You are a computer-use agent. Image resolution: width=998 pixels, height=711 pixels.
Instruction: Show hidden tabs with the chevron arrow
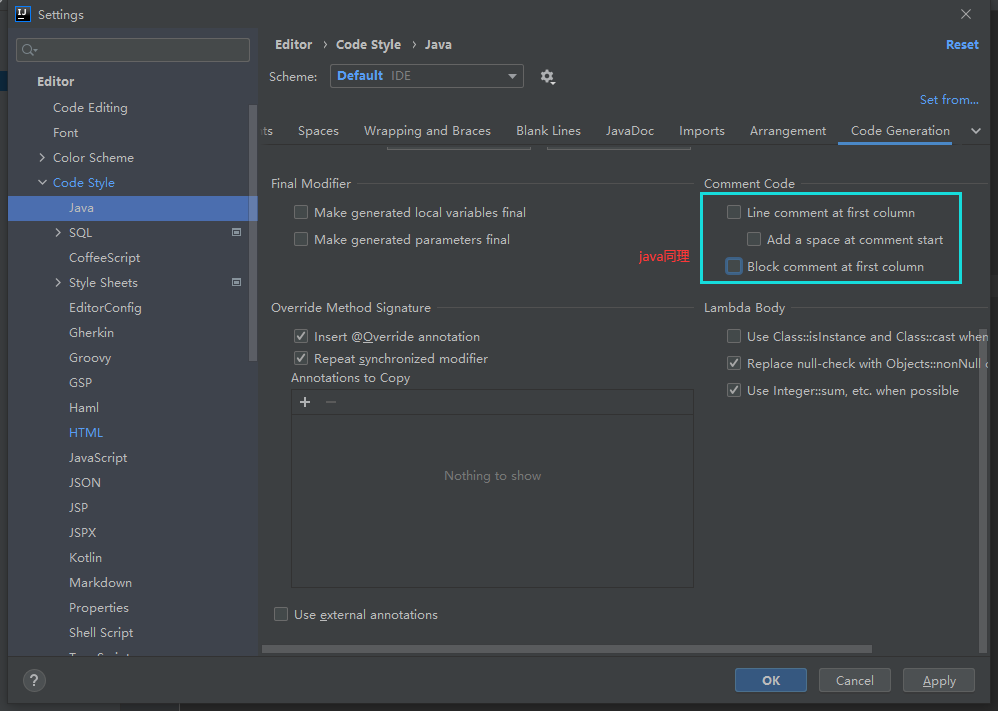click(x=976, y=130)
